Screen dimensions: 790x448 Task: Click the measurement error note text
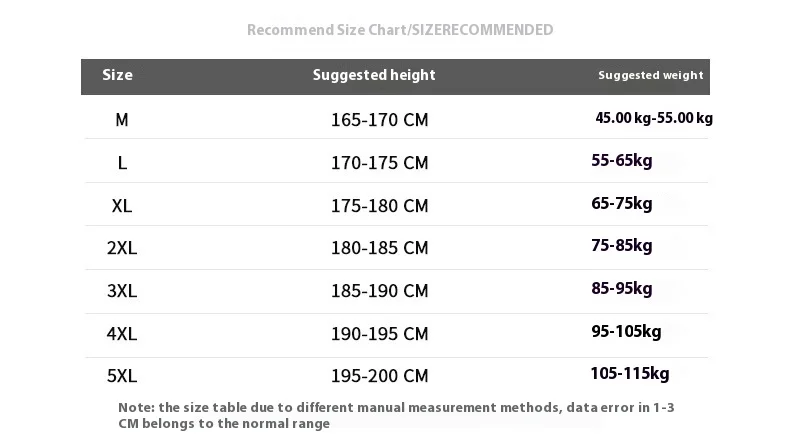tap(396, 415)
